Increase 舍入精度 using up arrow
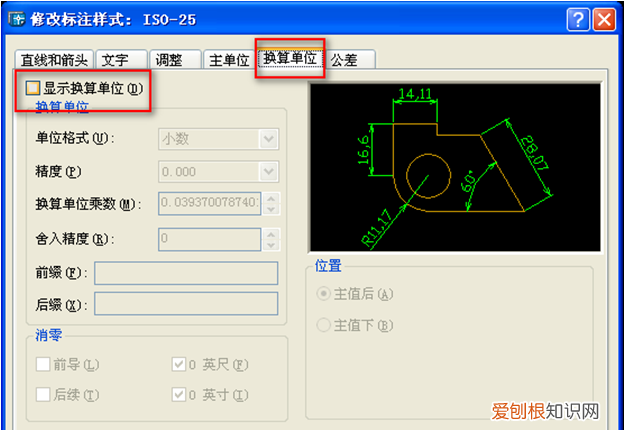Image resolution: width=625 pixels, height=430 pixels. click(x=271, y=234)
